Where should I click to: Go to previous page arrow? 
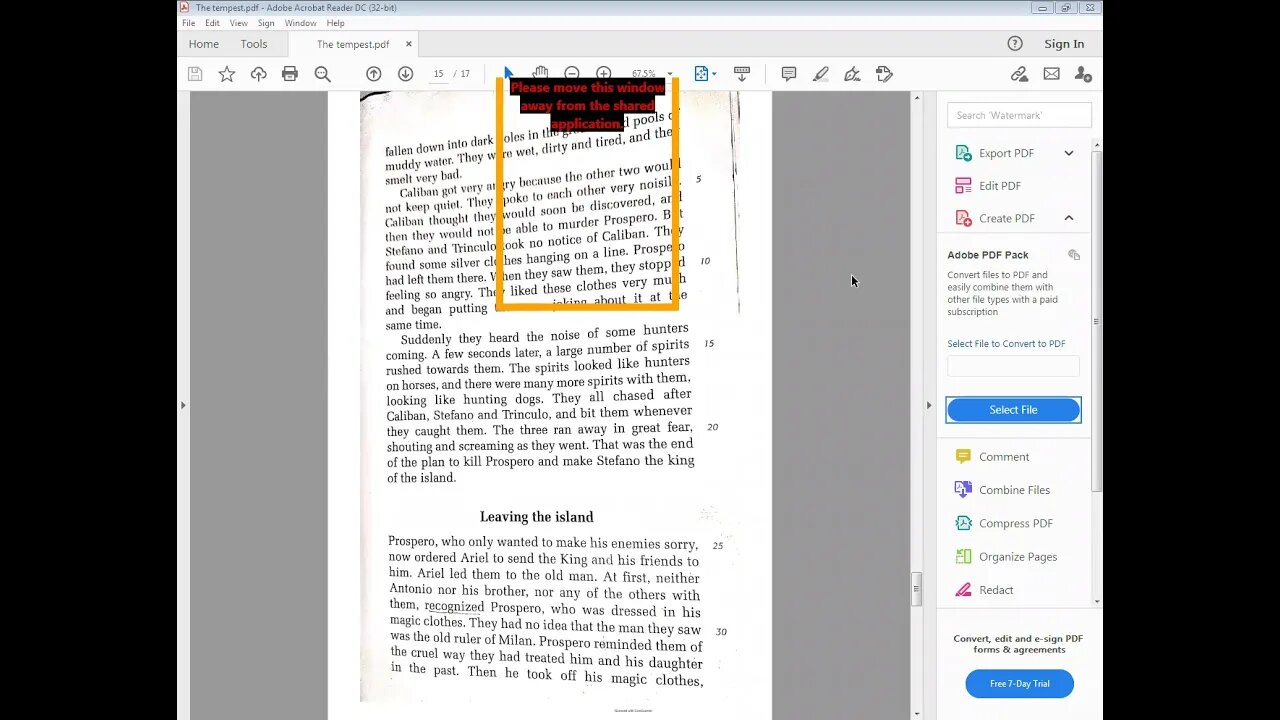374,74
